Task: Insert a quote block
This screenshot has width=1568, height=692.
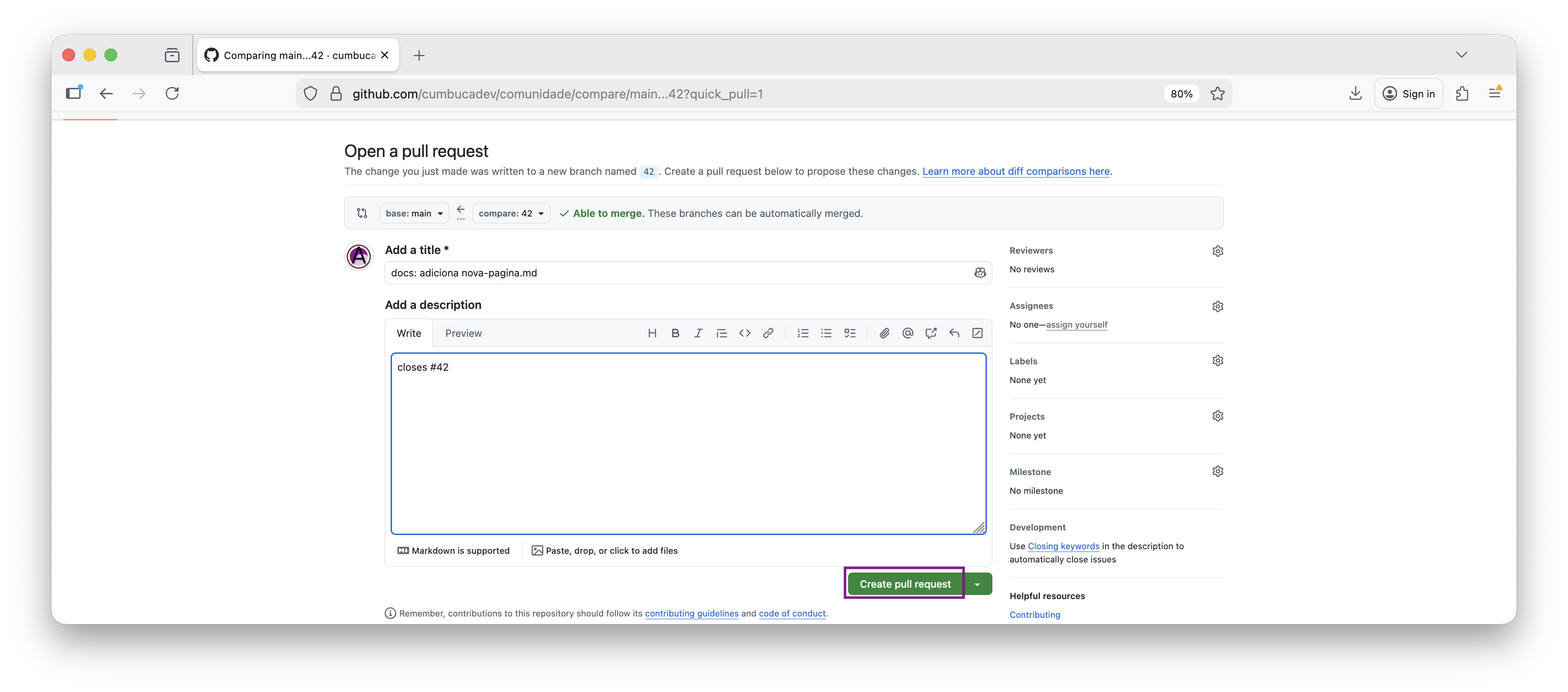Action: [721, 333]
